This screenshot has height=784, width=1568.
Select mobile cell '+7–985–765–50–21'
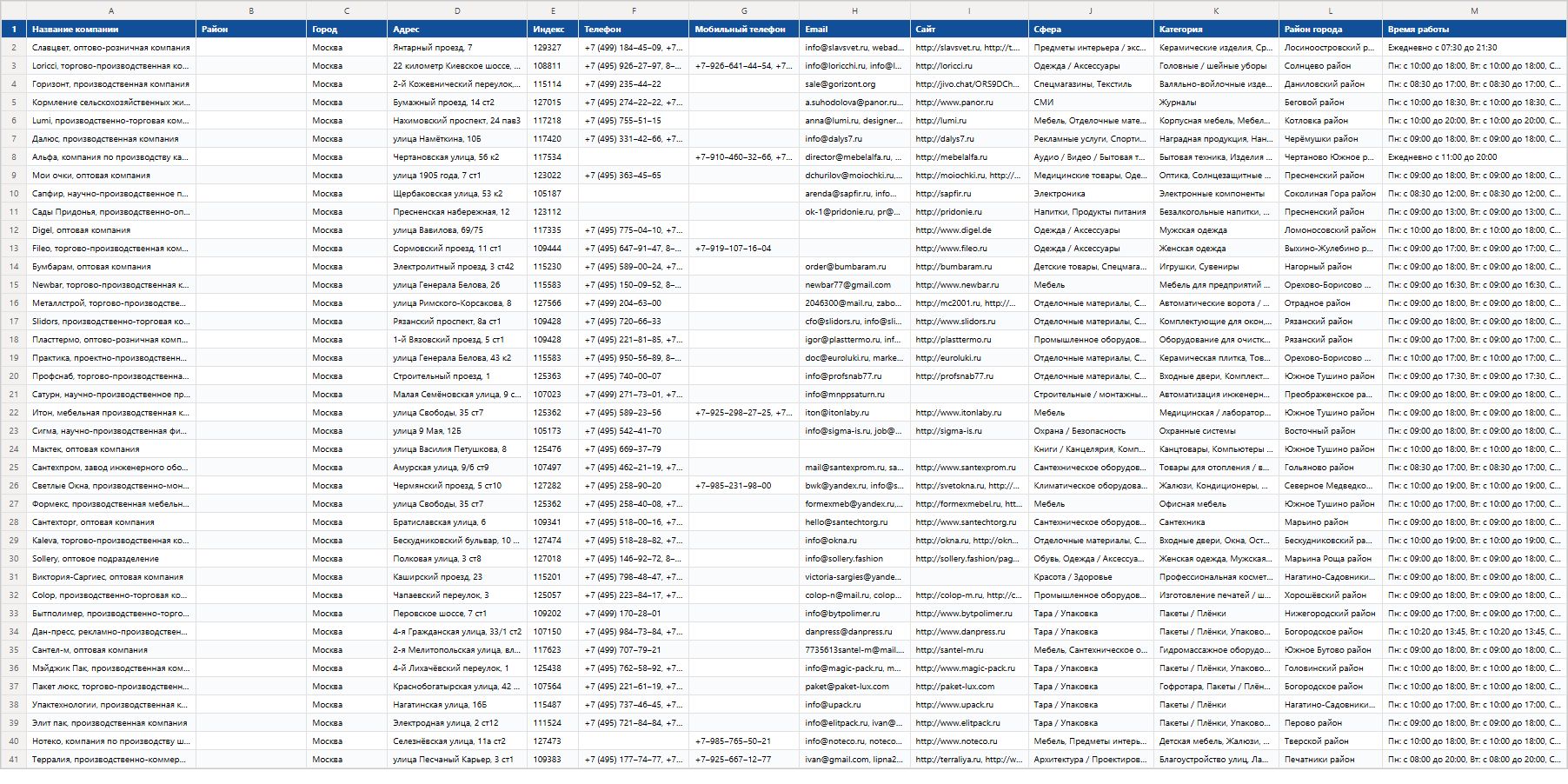click(x=744, y=741)
